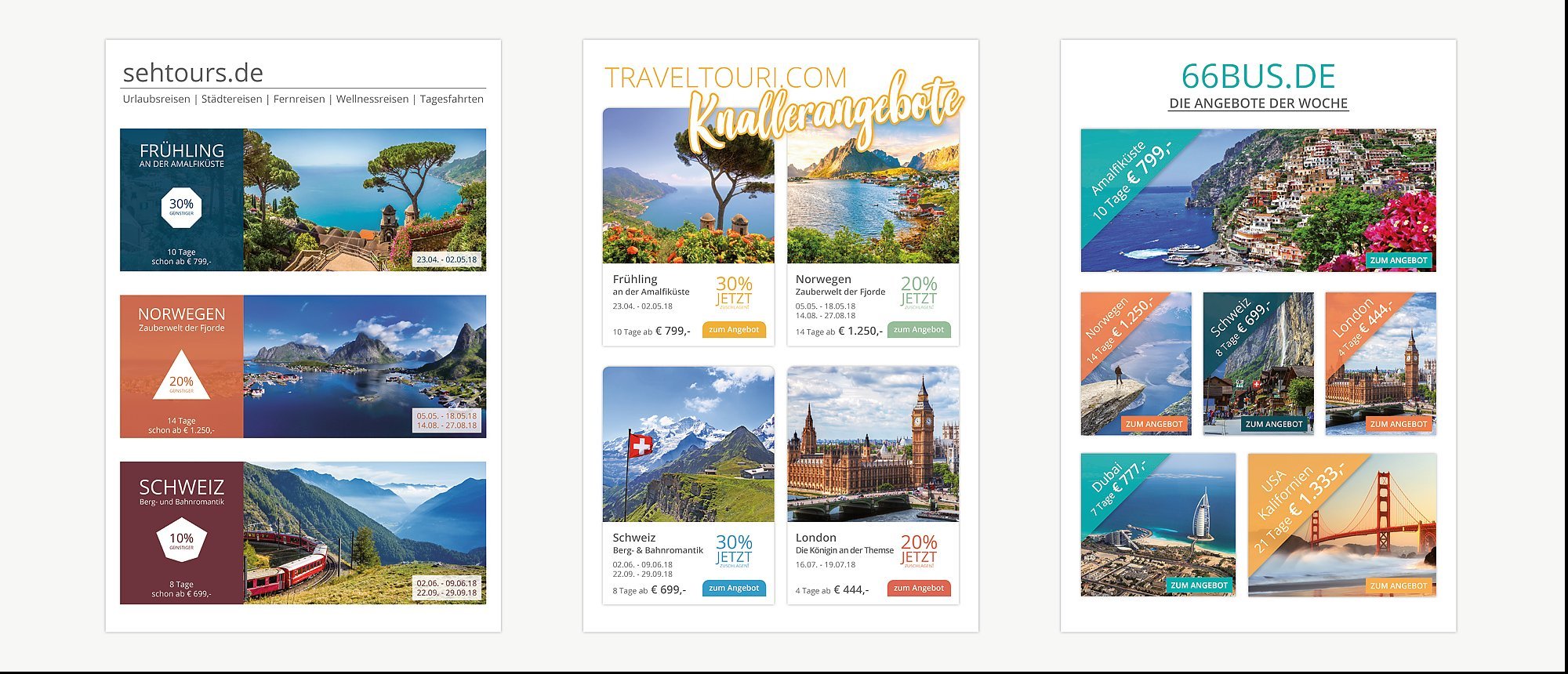Click the 30% günstiger octagon badge
Screen dimensions: 1568x674
[x=181, y=207]
